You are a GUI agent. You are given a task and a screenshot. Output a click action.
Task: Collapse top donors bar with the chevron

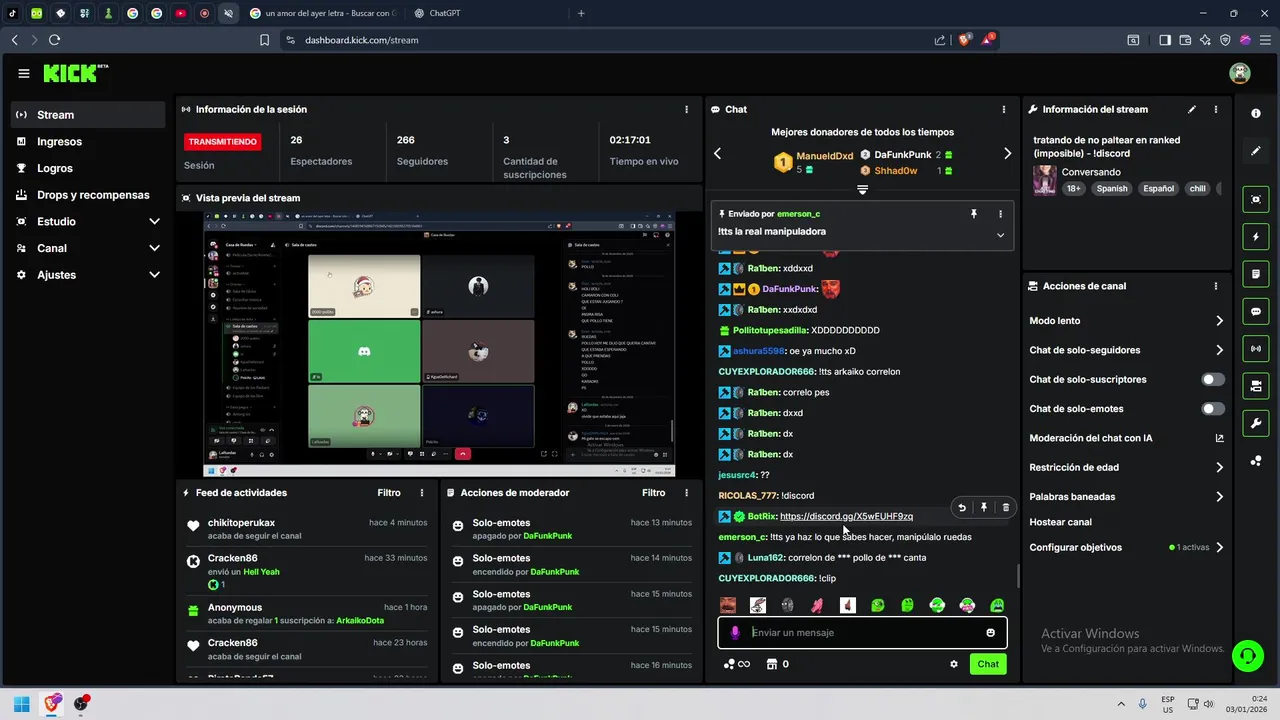click(x=862, y=189)
